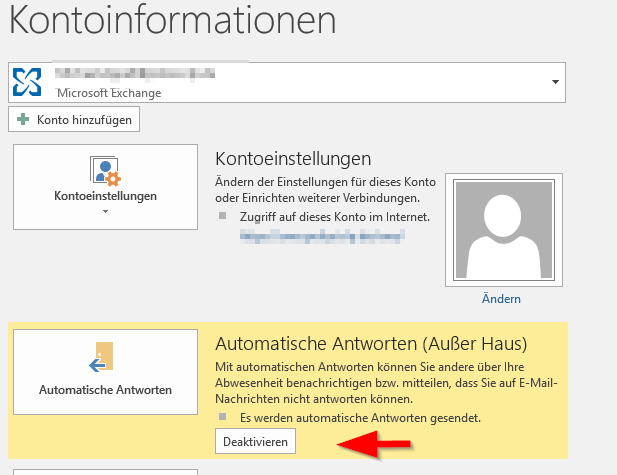Click the Kontoeinstellungen gear-person icon
This screenshot has width=617, height=475.
(x=105, y=170)
